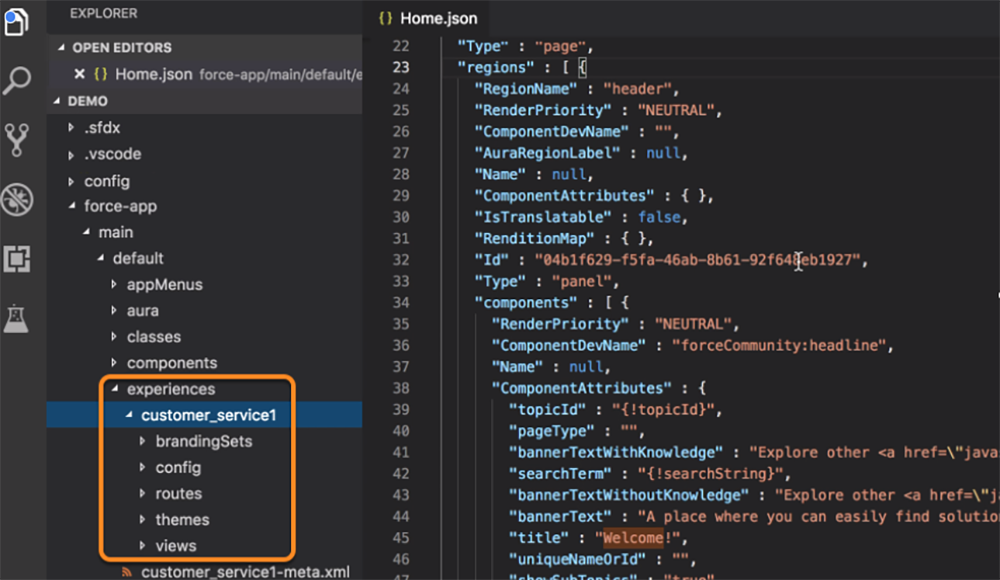Select the aura folder label

143,311
